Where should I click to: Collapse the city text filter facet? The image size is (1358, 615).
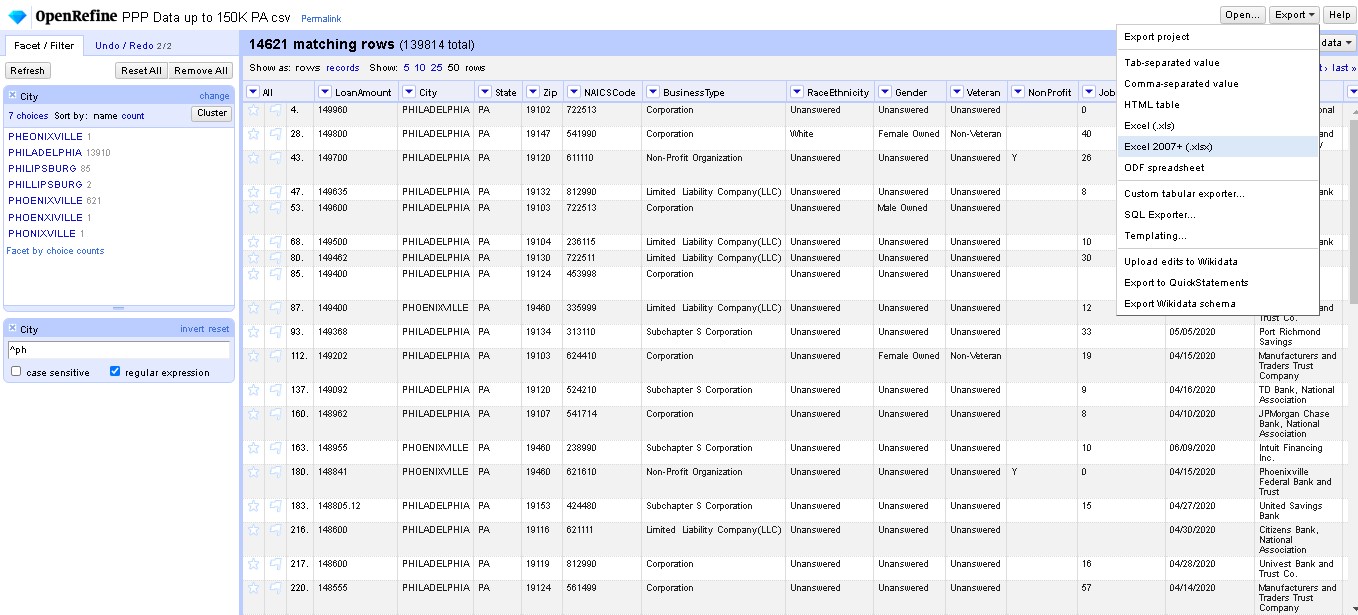[10, 328]
